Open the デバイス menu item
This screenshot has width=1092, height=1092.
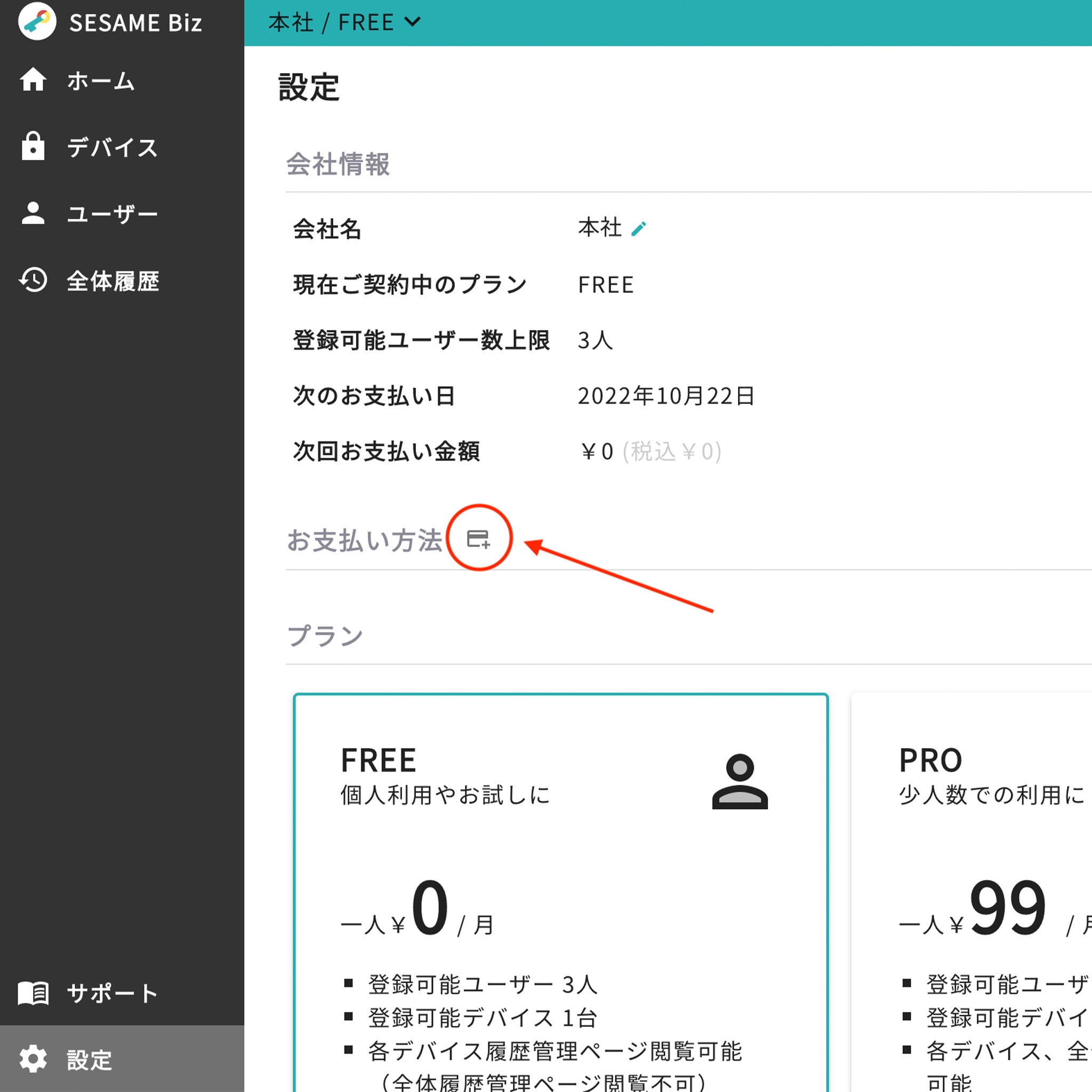[x=122, y=147]
